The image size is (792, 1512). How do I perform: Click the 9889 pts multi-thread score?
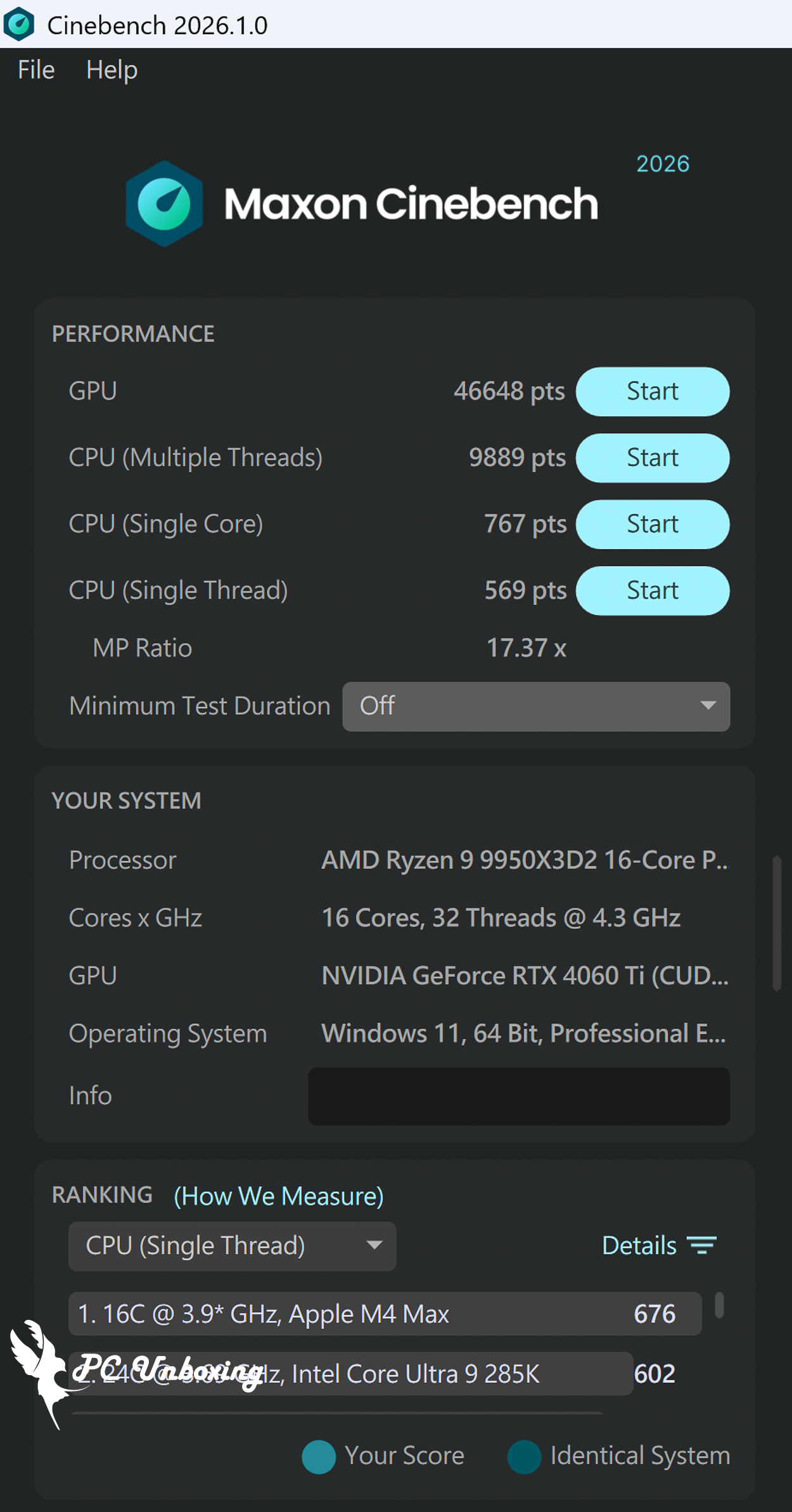[517, 458]
